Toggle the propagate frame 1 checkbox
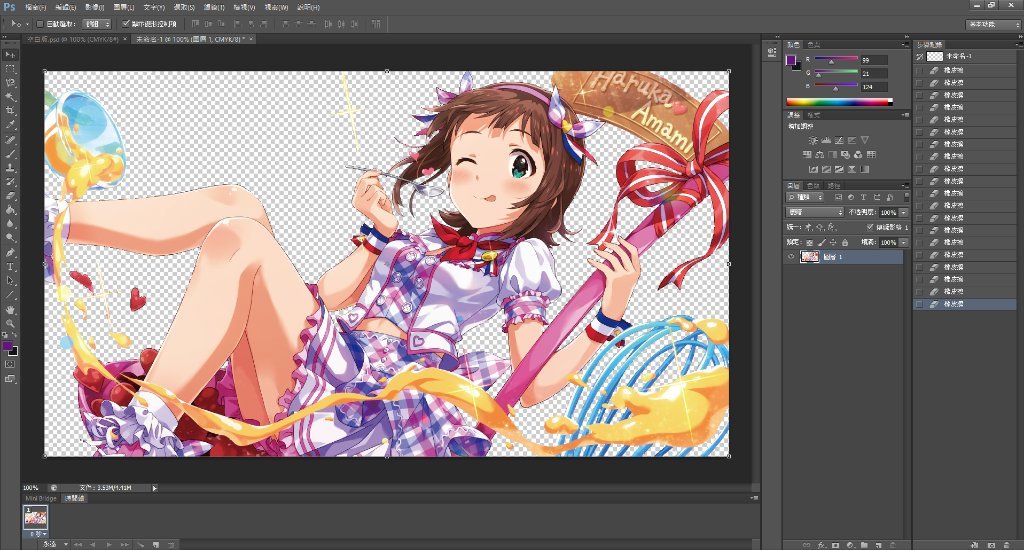 pos(870,227)
